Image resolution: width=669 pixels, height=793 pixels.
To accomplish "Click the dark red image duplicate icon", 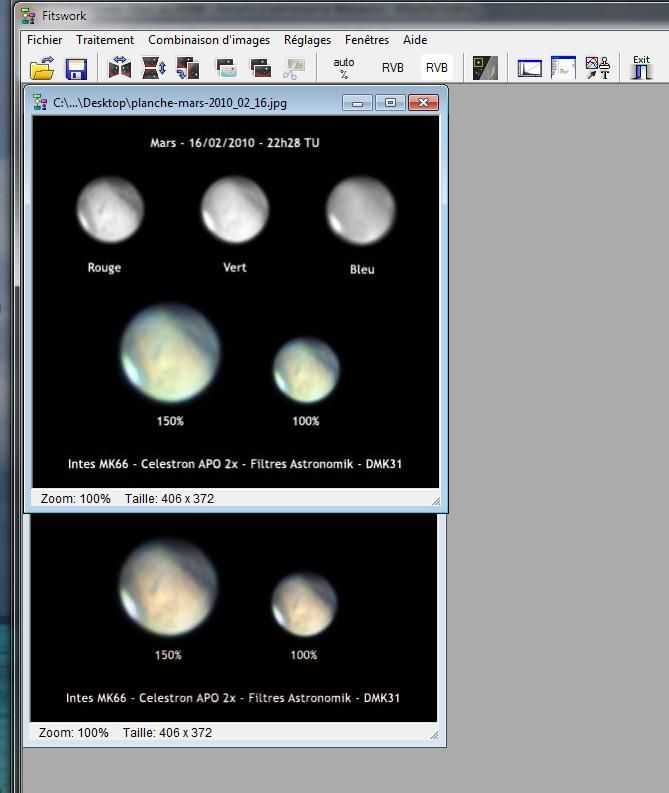I will (260, 68).
